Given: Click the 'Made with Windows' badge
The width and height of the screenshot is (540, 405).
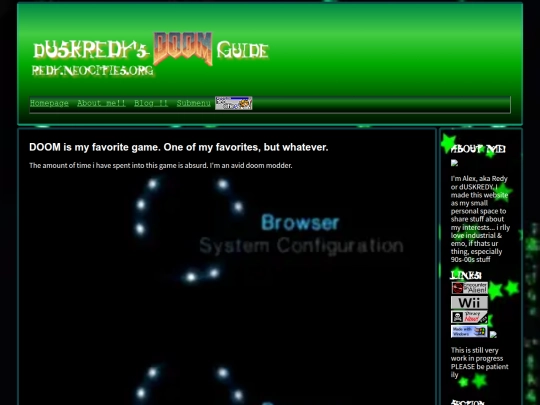Looking at the screenshot, I should point(469,331).
